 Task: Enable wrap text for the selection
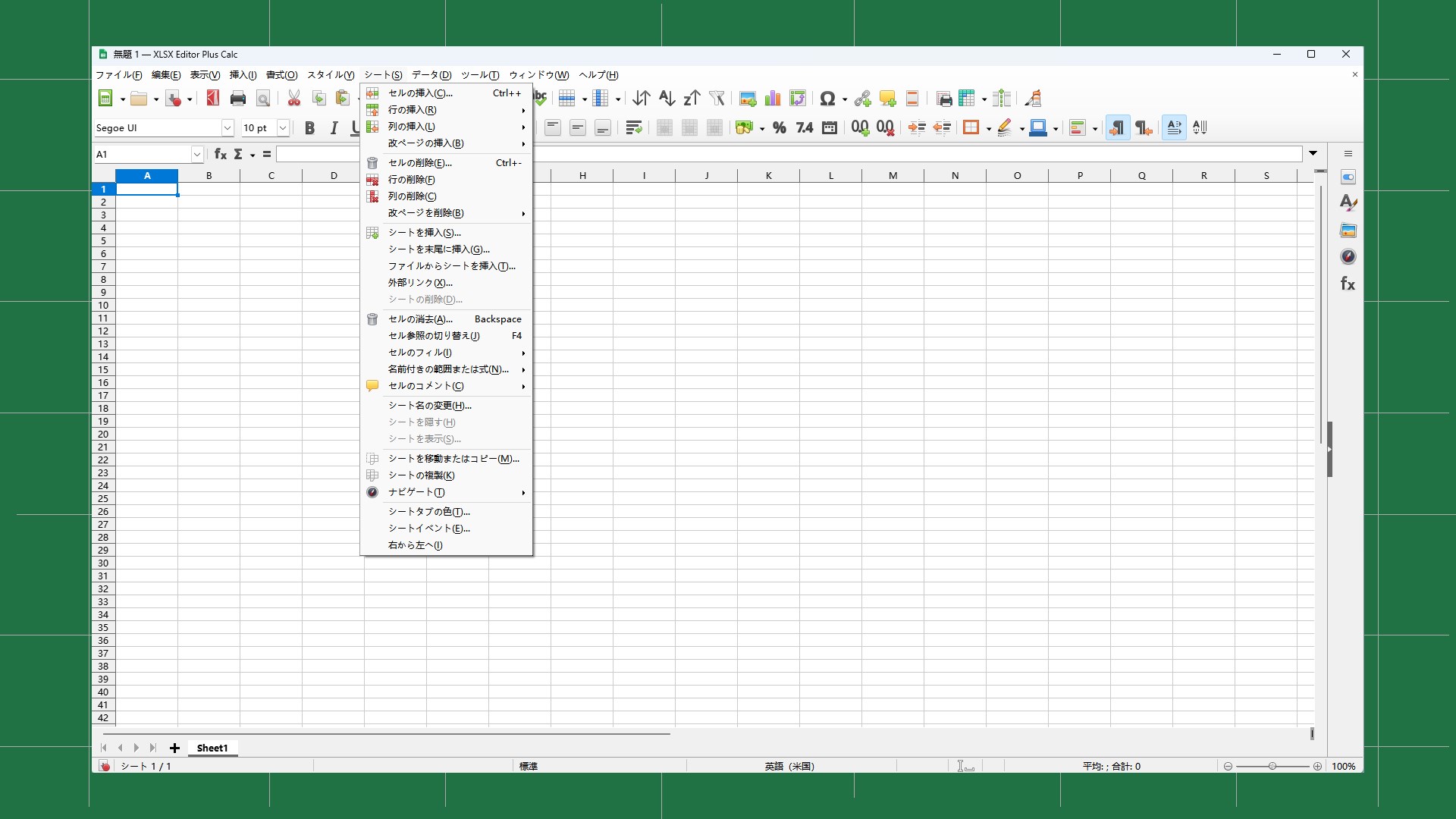tap(633, 127)
